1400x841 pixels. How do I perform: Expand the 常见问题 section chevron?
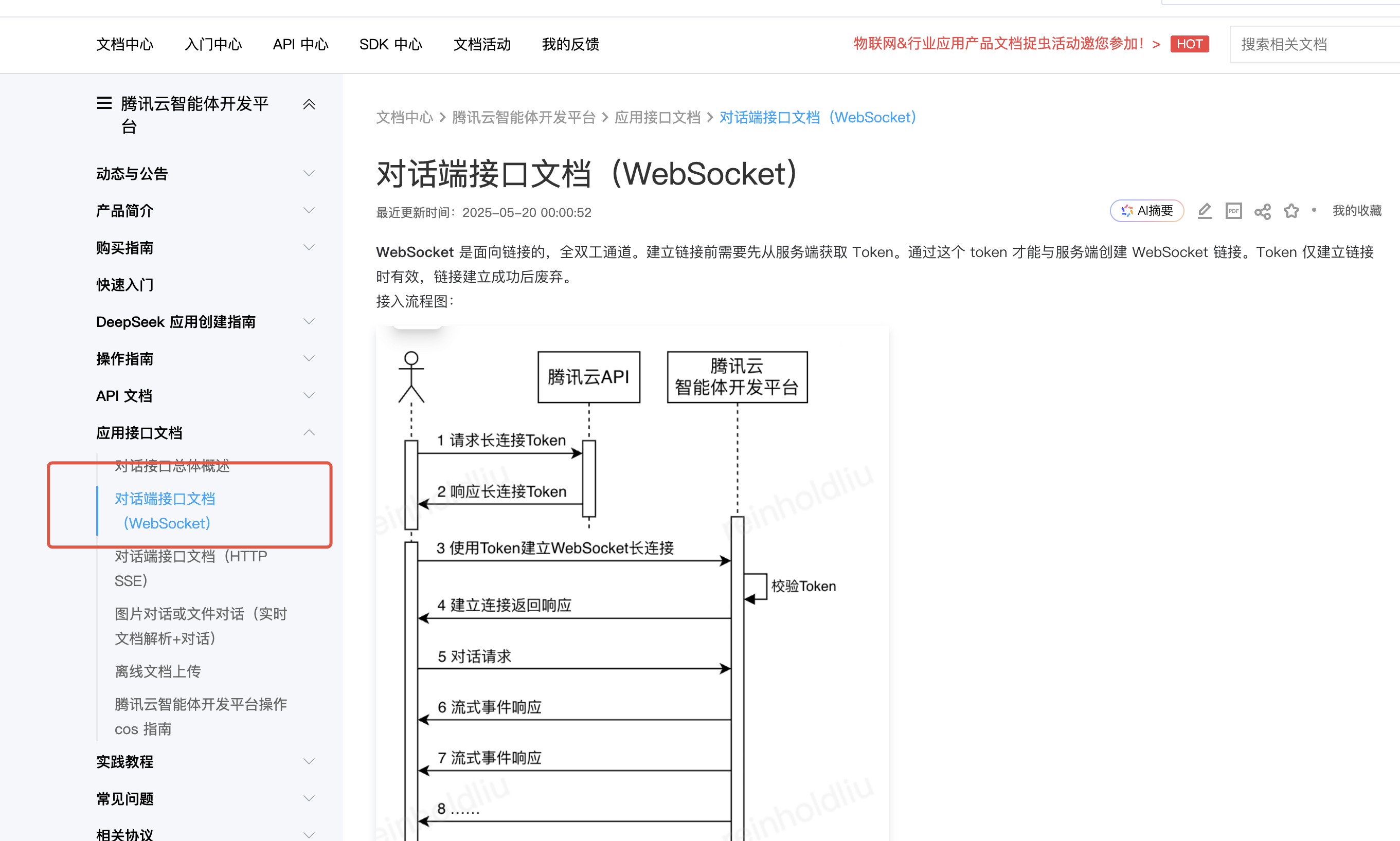309,798
